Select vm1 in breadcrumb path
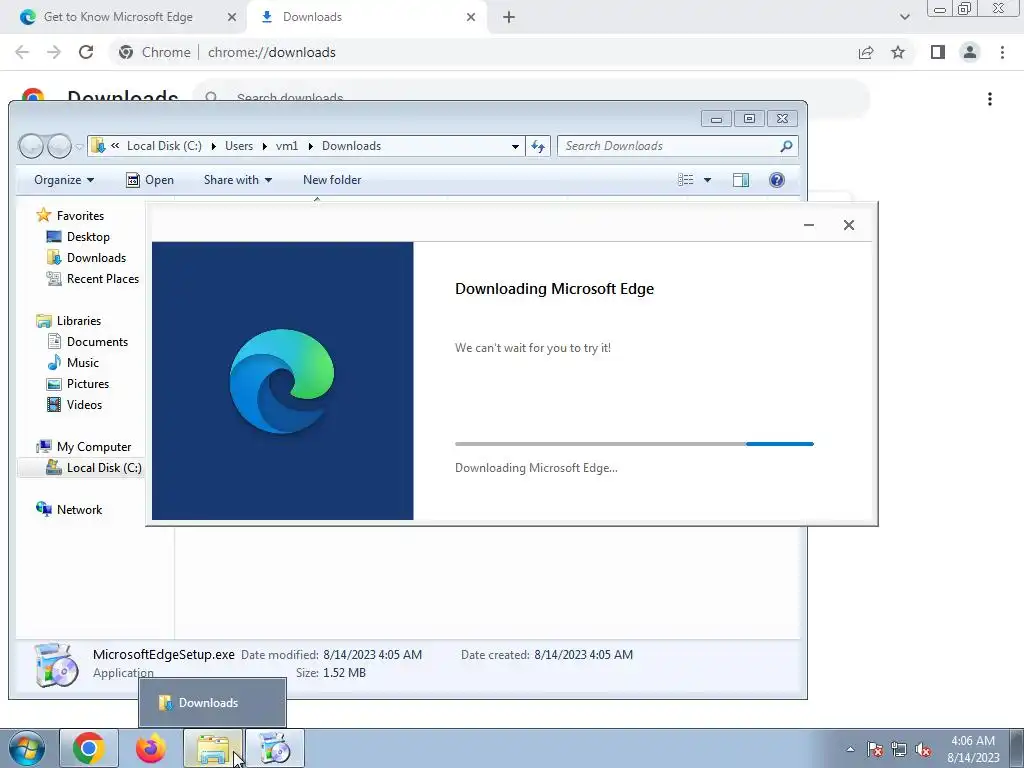This screenshot has height=768, width=1024. click(286, 146)
